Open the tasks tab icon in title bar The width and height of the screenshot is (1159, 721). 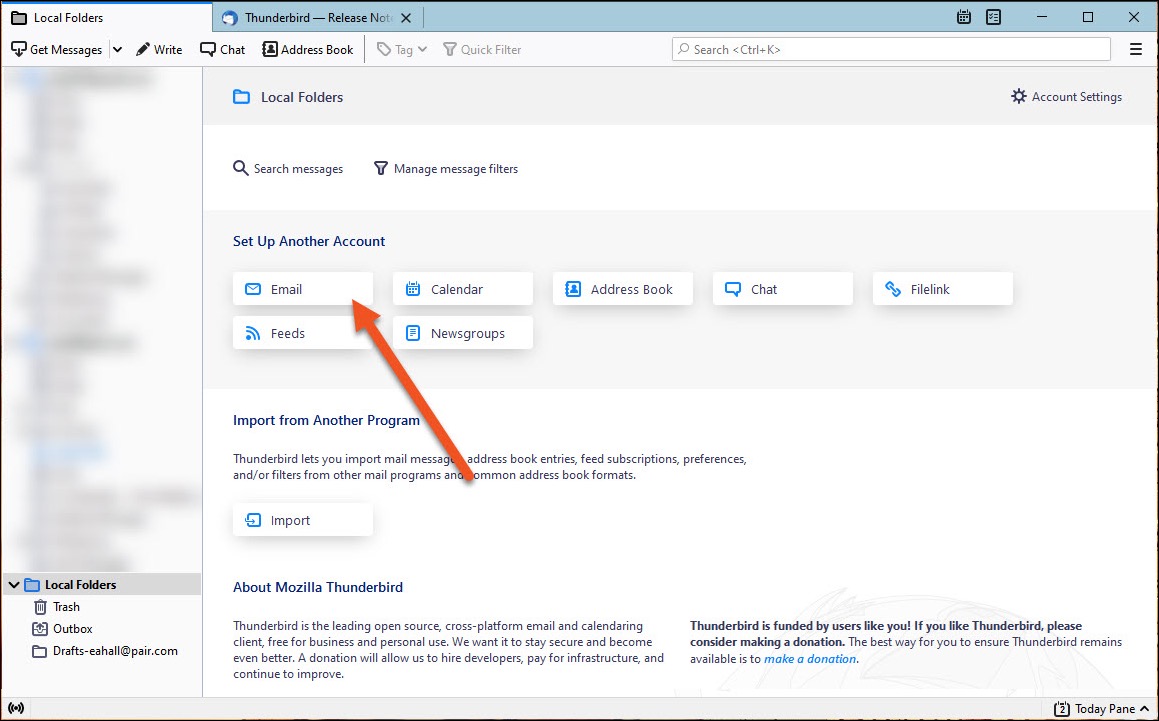coord(993,17)
